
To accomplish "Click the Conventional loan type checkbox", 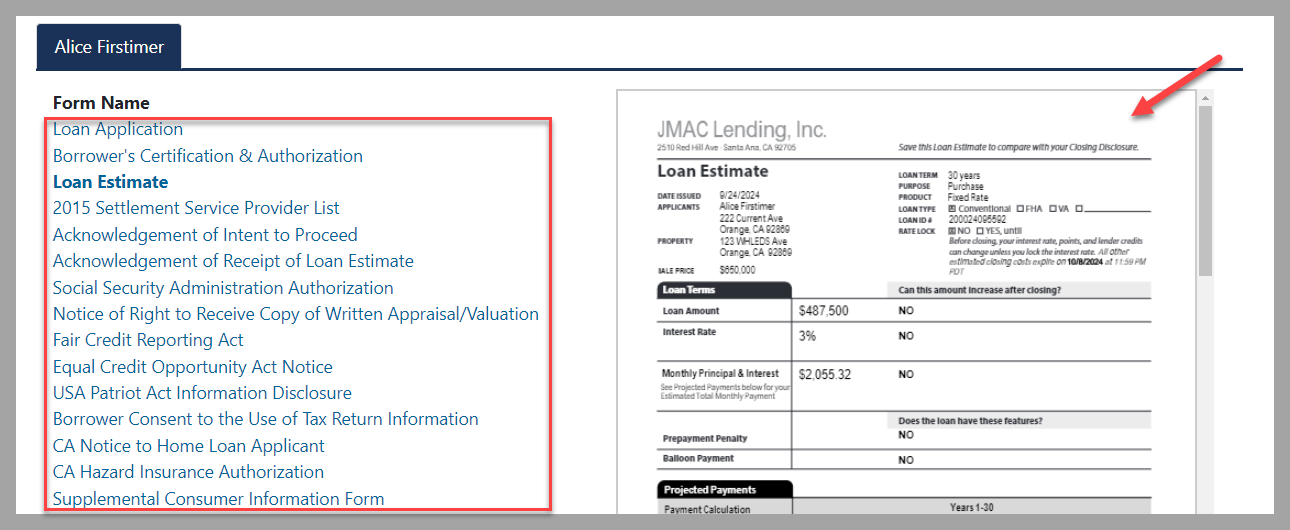I will [x=951, y=208].
